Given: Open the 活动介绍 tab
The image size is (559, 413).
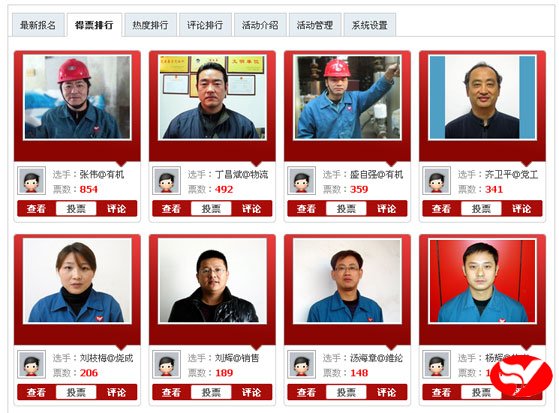Looking at the screenshot, I should pos(260,25).
